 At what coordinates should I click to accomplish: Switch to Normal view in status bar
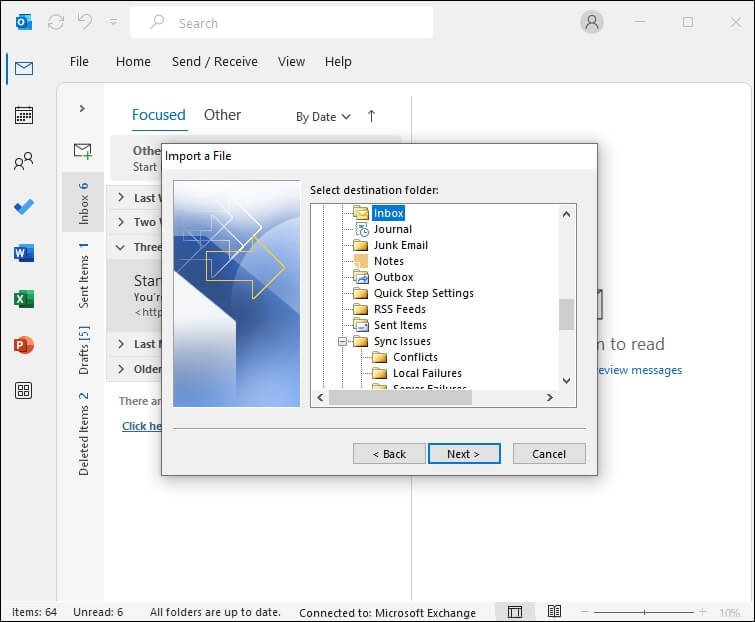click(x=515, y=612)
